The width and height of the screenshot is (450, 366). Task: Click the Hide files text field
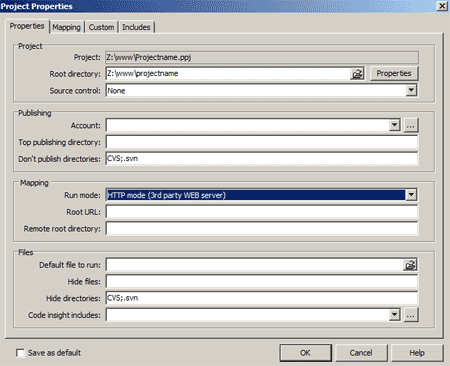click(262, 281)
